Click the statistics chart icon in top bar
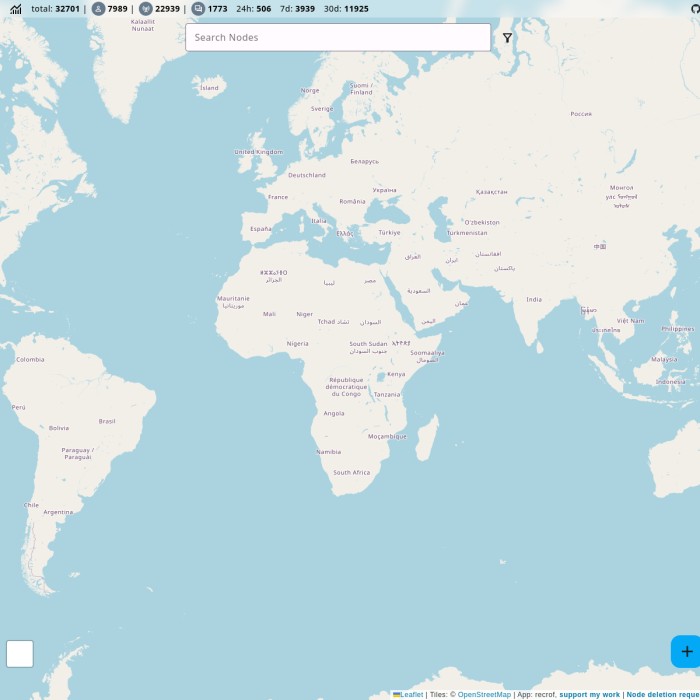The height and width of the screenshot is (700, 700). pos(16,9)
